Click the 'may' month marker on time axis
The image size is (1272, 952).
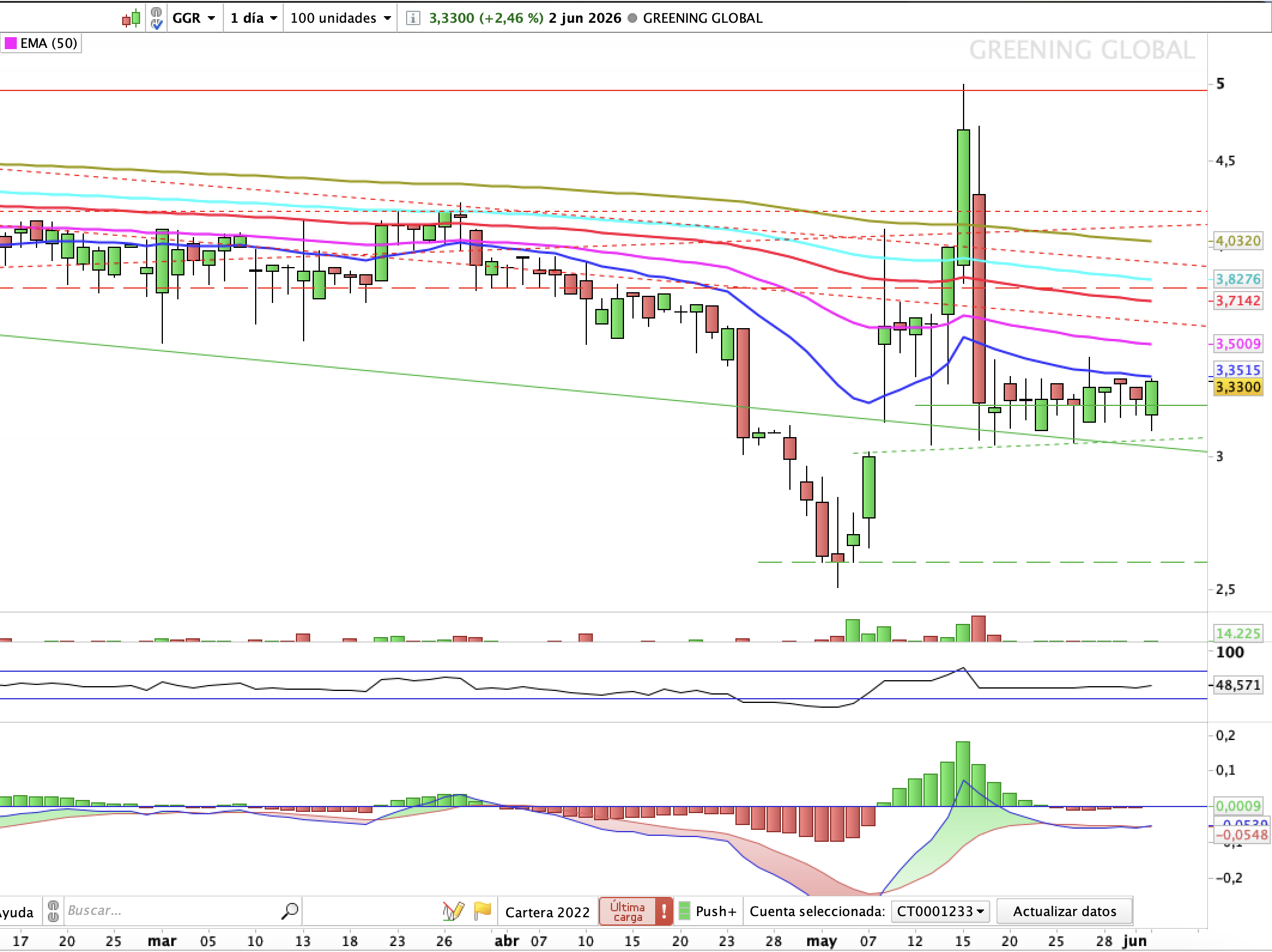click(822, 941)
